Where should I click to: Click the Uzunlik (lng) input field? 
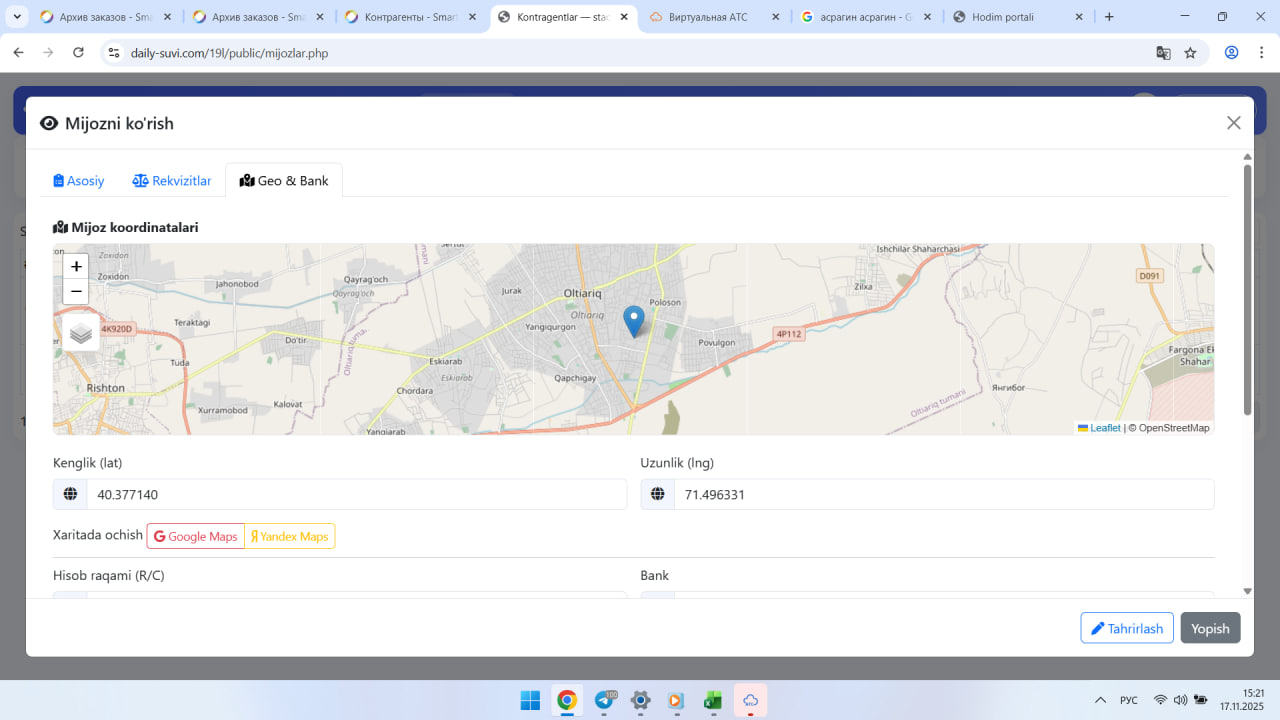944,495
